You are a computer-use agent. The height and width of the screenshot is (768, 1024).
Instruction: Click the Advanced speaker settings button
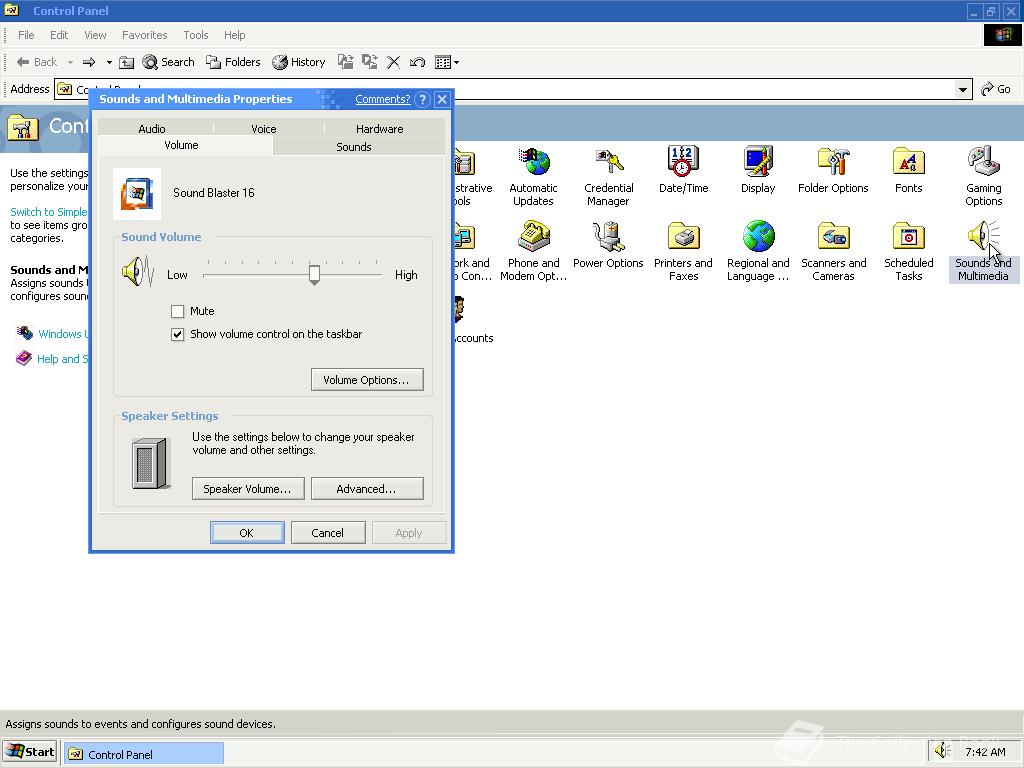coord(367,489)
